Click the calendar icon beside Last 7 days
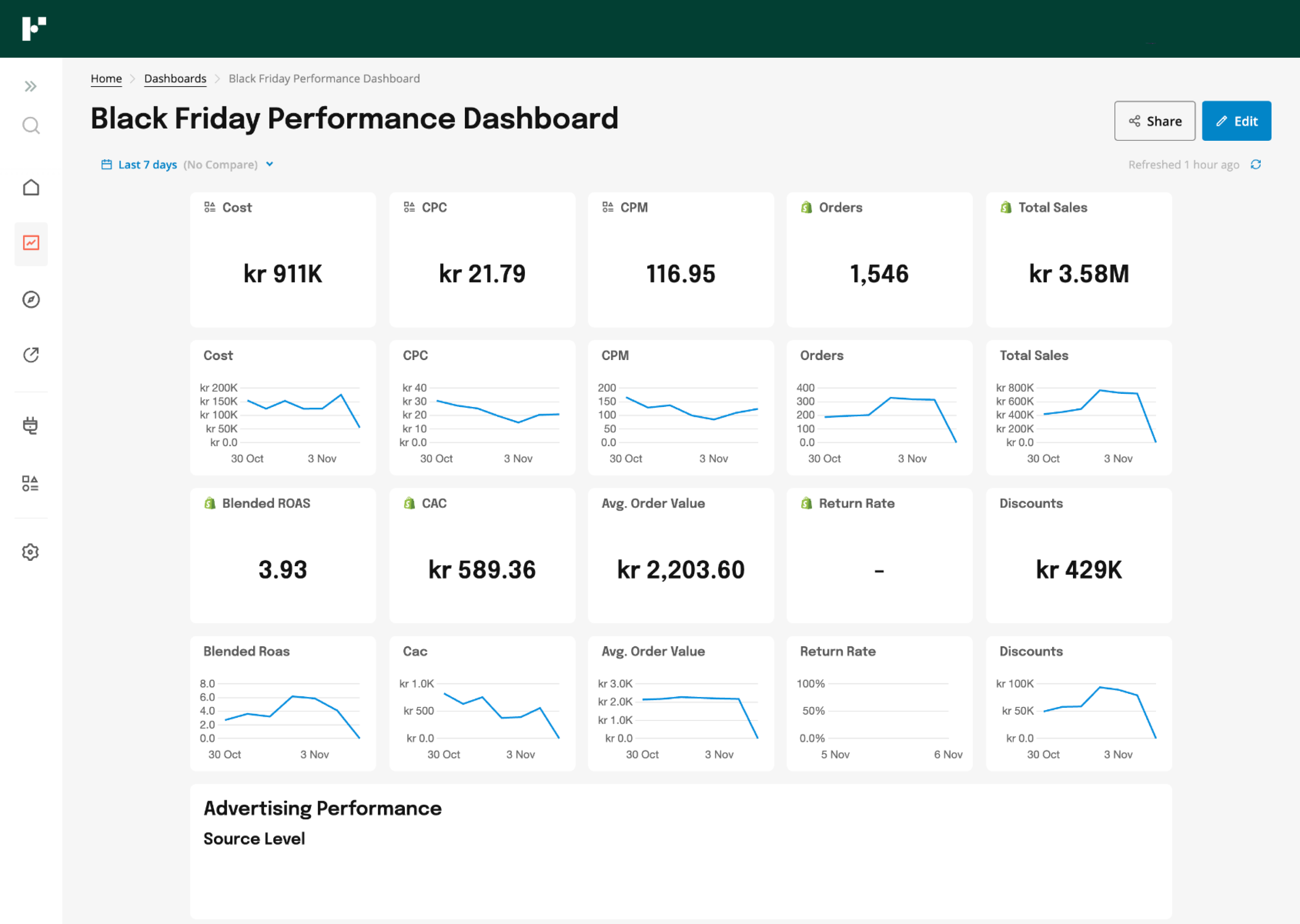Viewport: 1300px width, 924px height. (107, 164)
